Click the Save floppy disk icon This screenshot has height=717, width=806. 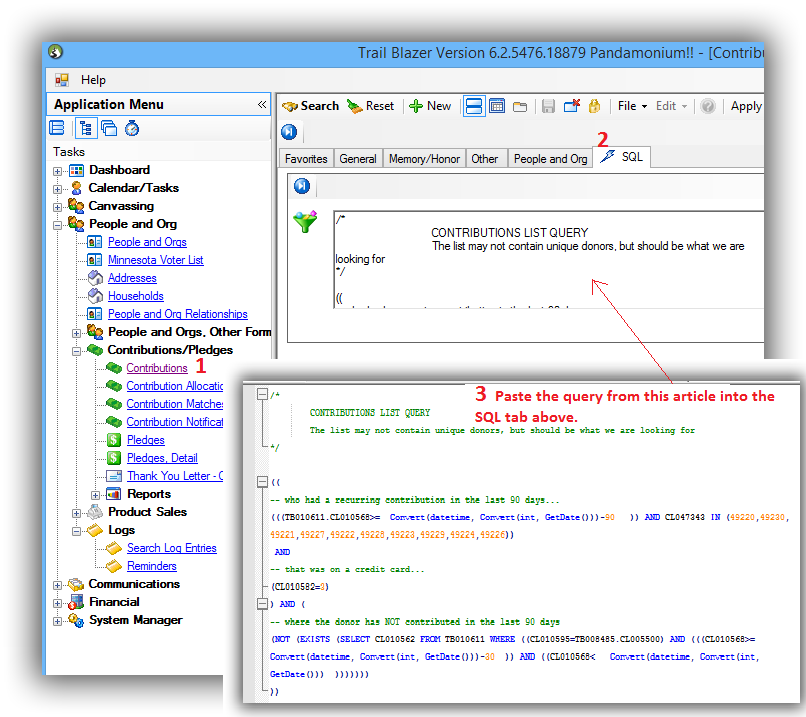coord(548,106)
